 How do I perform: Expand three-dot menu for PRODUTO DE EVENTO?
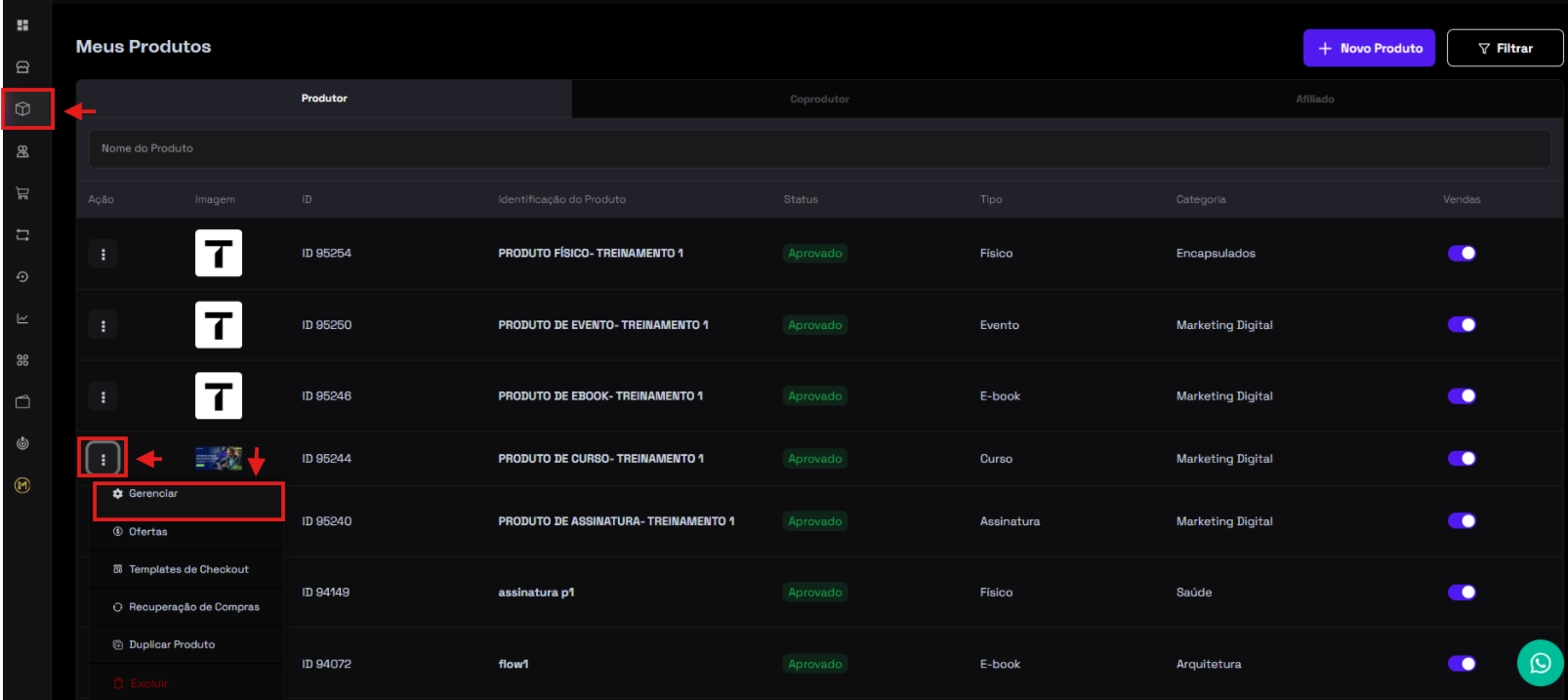coord(103,325)
